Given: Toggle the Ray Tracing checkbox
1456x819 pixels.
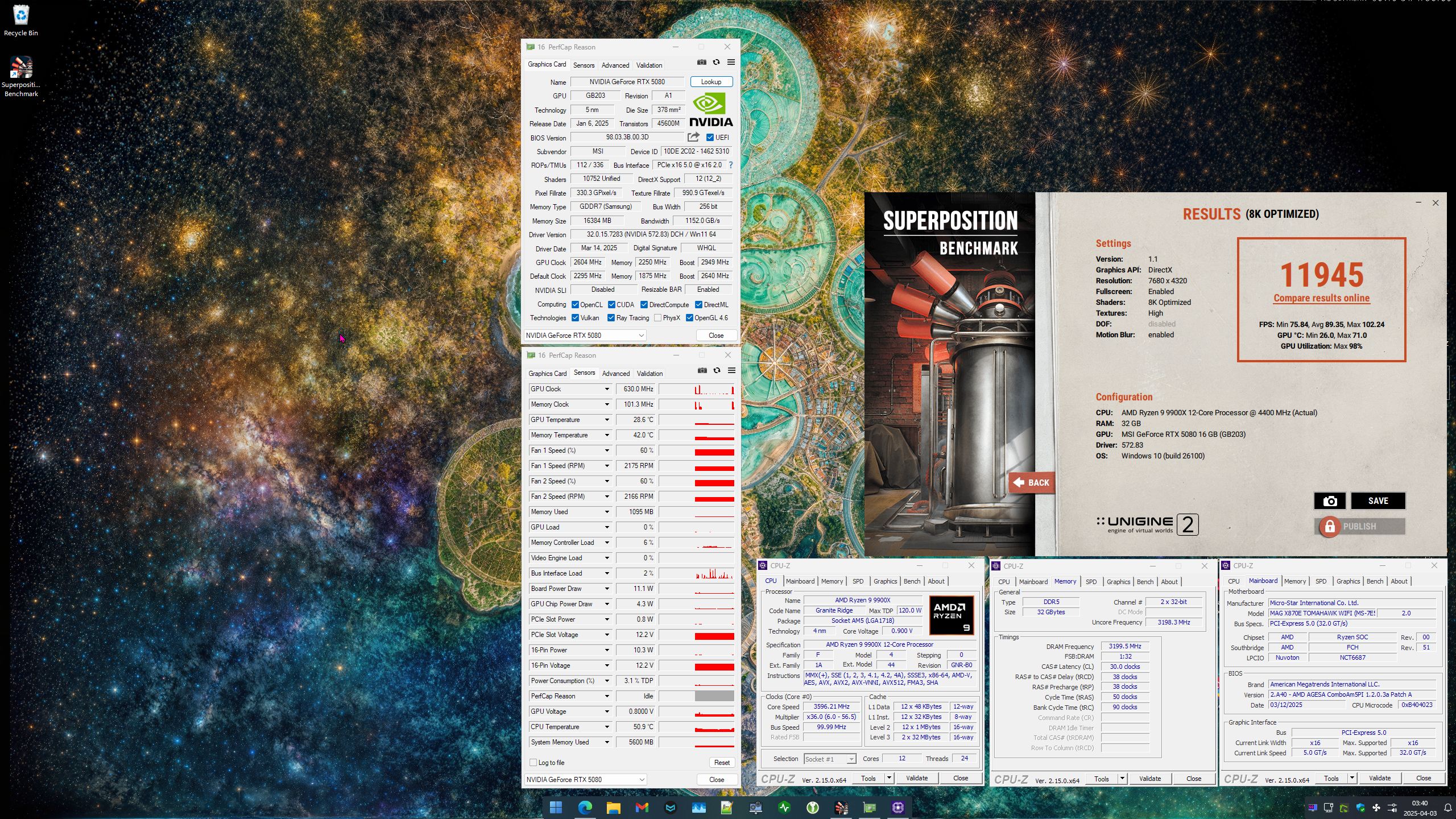Looking at the screenshot, I should point(611,318).
